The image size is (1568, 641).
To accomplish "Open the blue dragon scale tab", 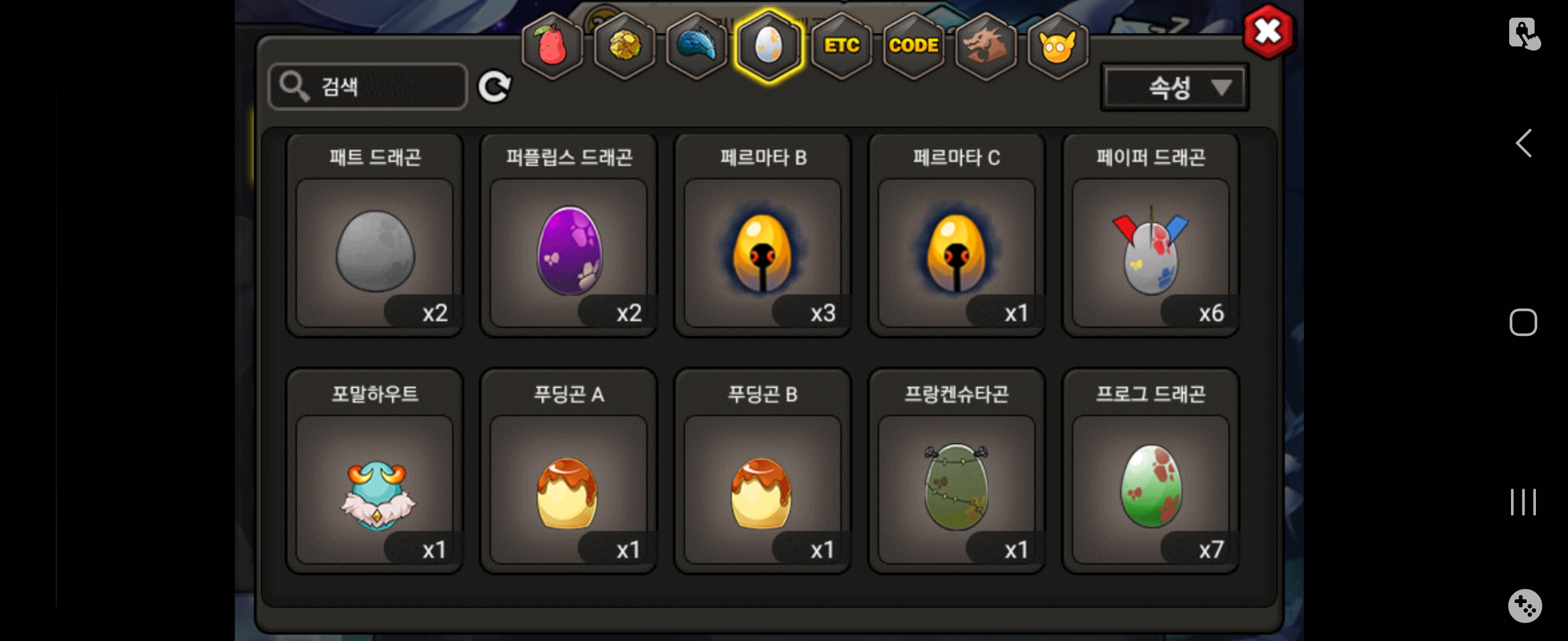I will coord(696,46).
